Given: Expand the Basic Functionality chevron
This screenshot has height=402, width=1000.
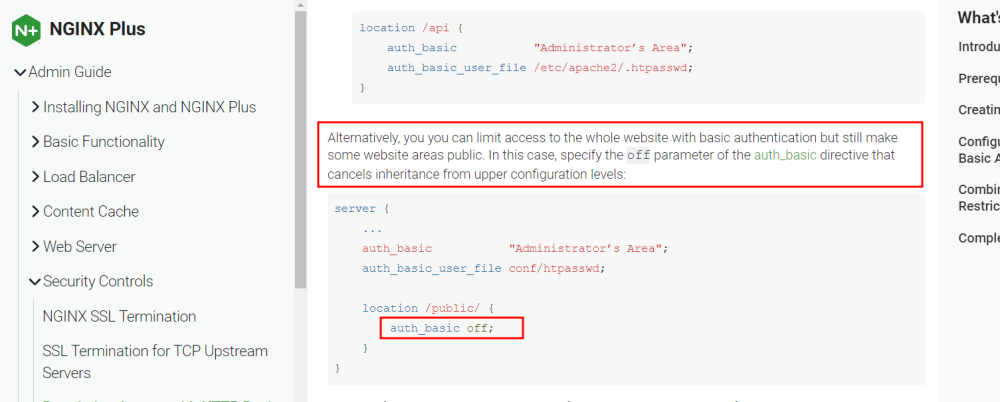Looking at the screenshot, I should [35, 142].
